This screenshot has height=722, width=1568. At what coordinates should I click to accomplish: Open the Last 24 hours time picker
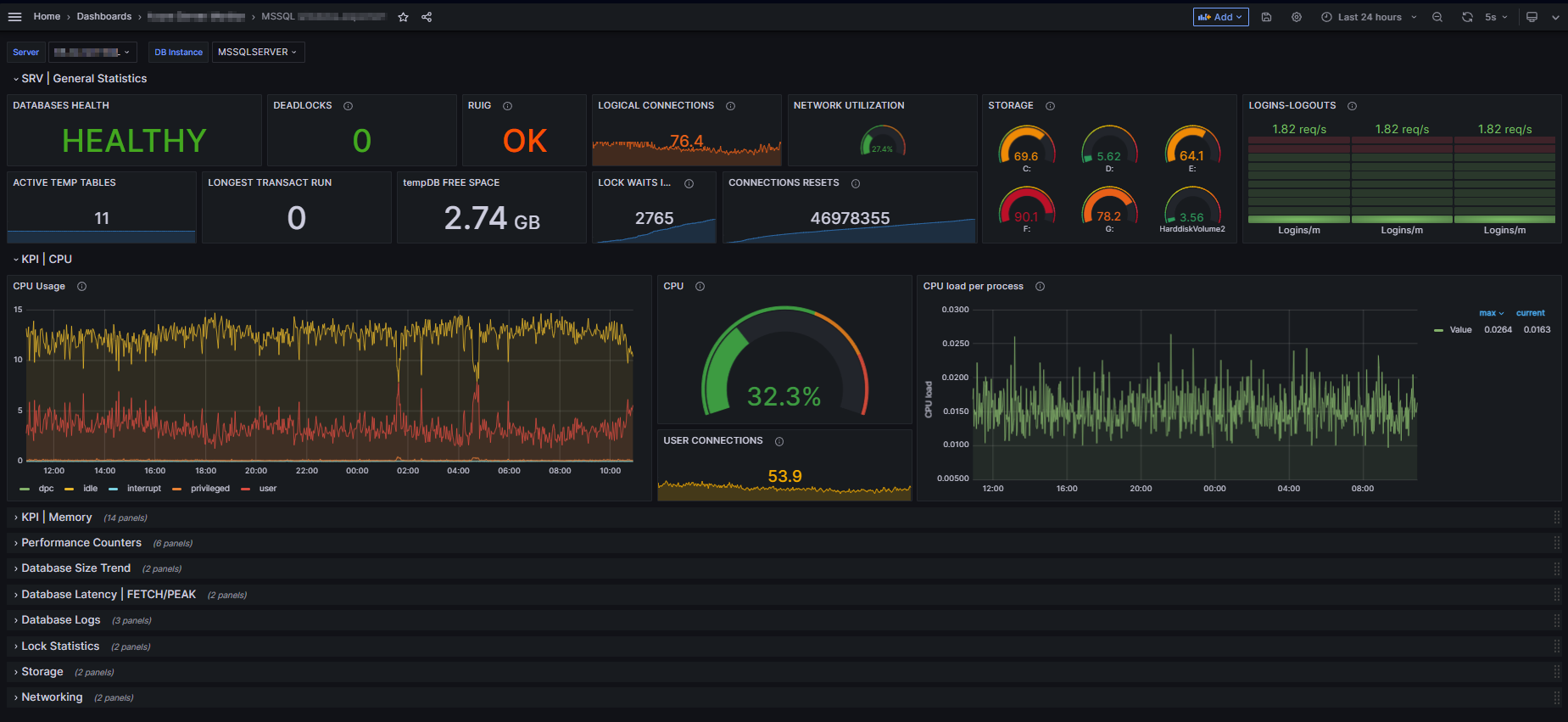click(1369, 17)
